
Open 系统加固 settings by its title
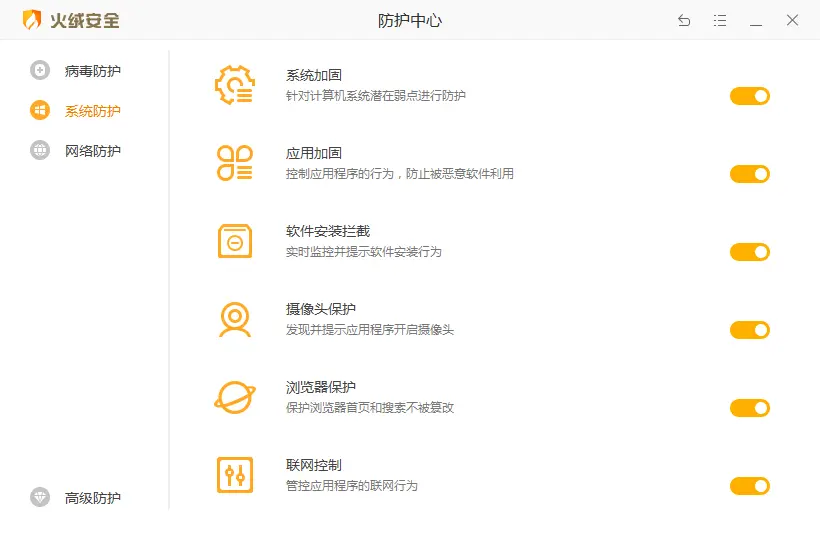(x=314, y=76)
